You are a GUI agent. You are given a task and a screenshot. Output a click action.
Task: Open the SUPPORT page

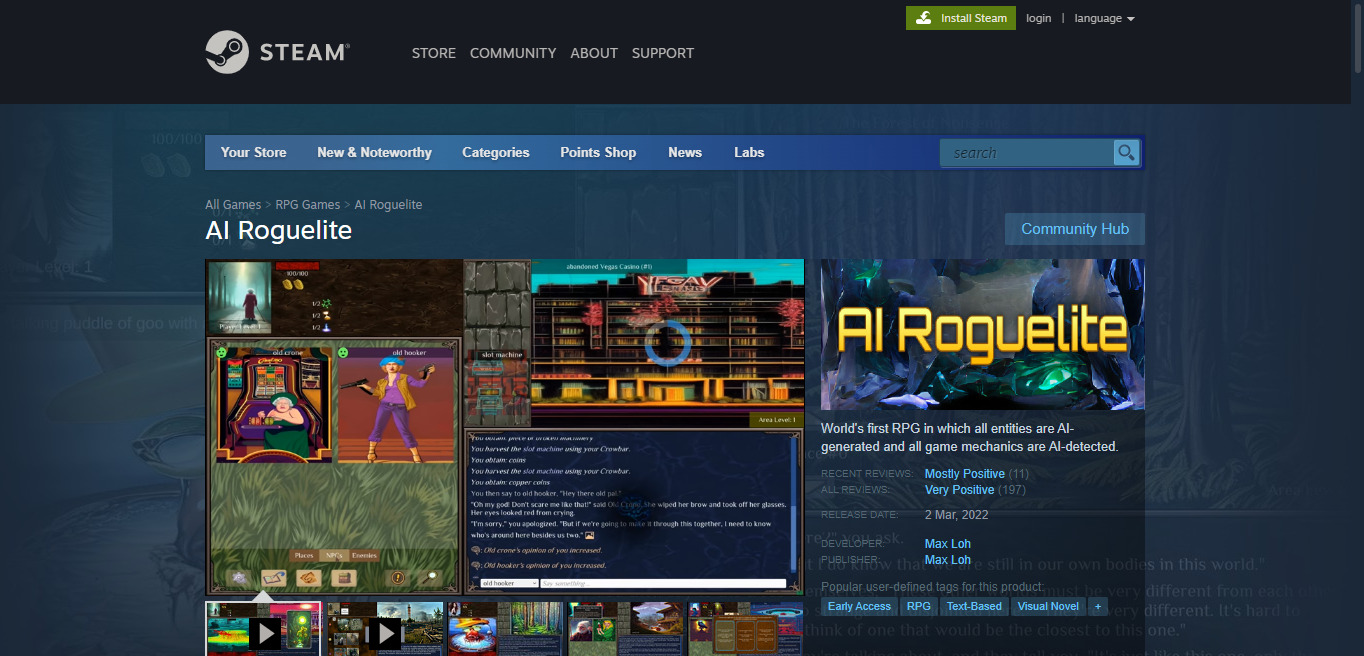[663, 53]
